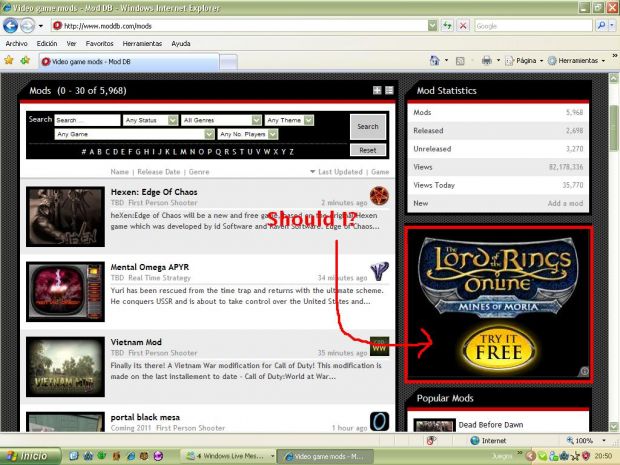
Task: Open the Página toolbar dropdown
Action: coord(524,60)
